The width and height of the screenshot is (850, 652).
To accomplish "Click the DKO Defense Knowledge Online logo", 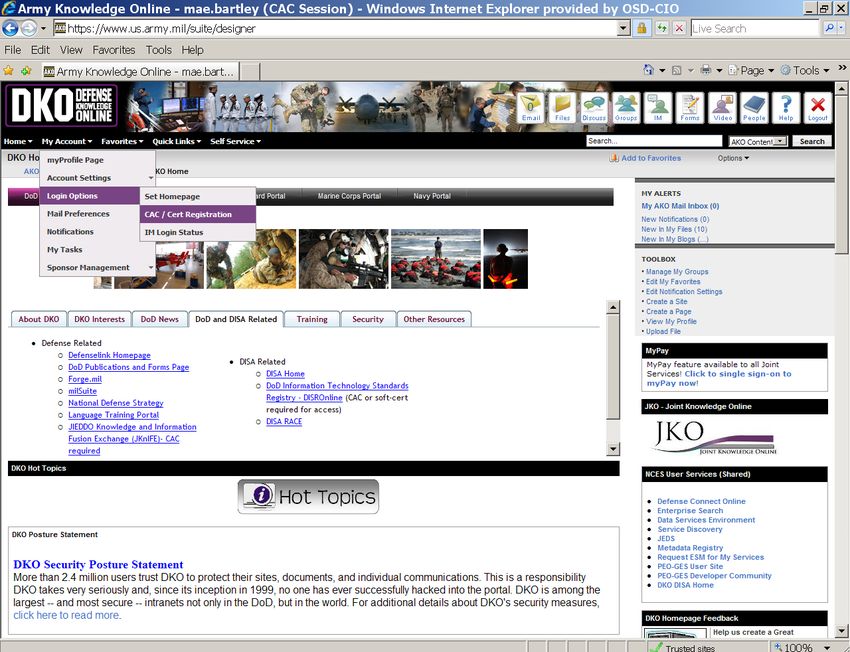I will coord(61,105).
